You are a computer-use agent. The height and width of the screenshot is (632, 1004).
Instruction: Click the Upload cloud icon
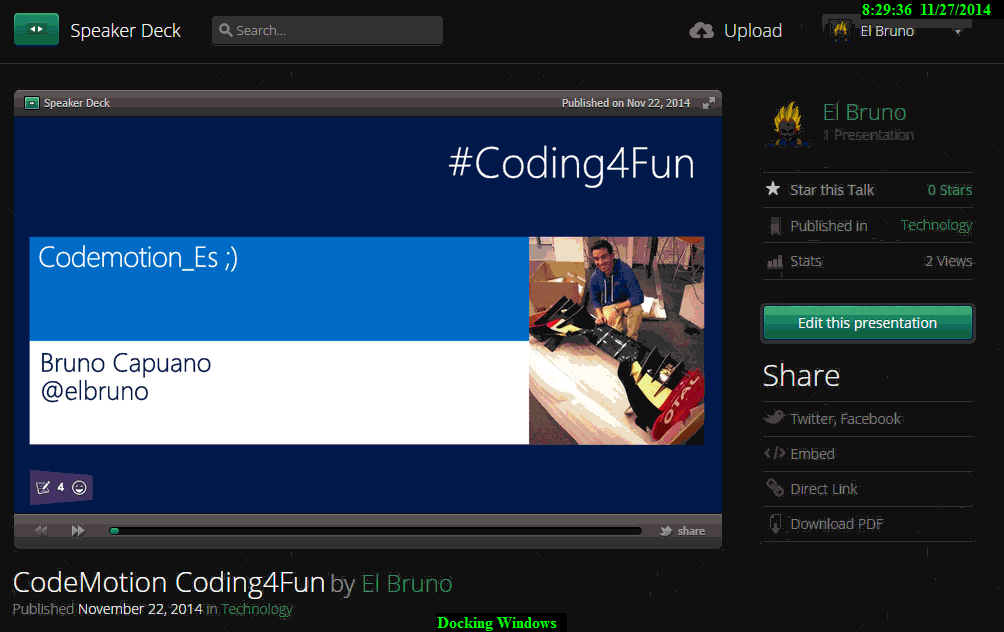702,31
